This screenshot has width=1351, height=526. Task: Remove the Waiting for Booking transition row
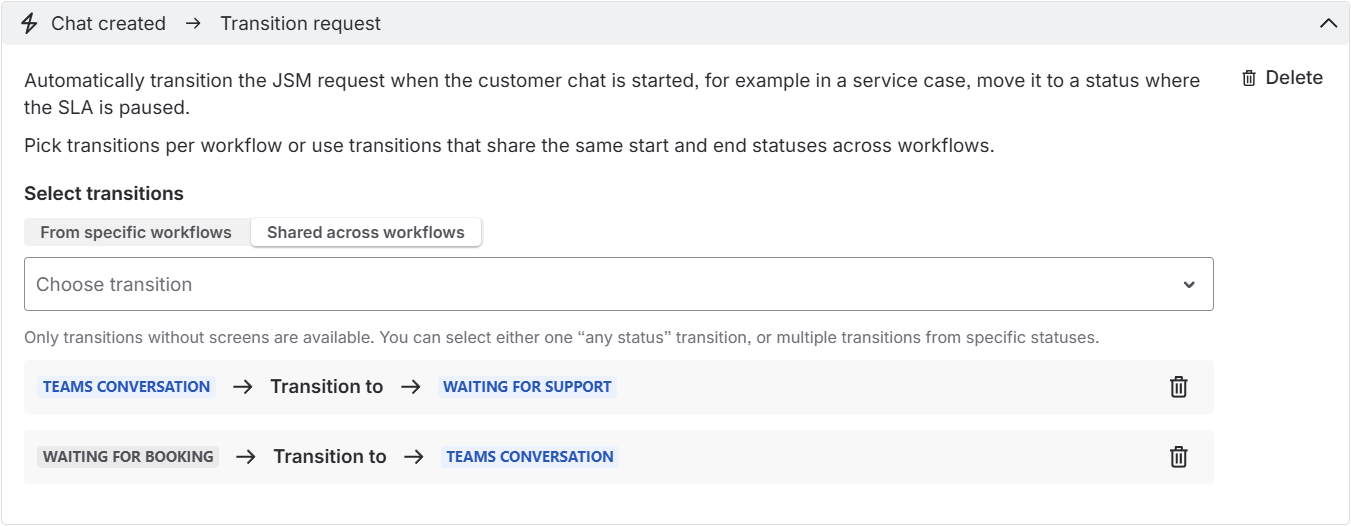coord(1178,457)
